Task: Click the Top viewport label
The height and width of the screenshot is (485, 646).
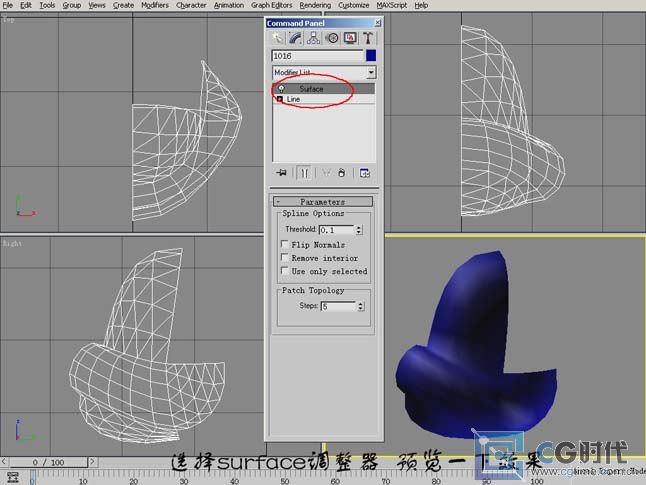Action: pyautogui.click(x=8, y=19)
